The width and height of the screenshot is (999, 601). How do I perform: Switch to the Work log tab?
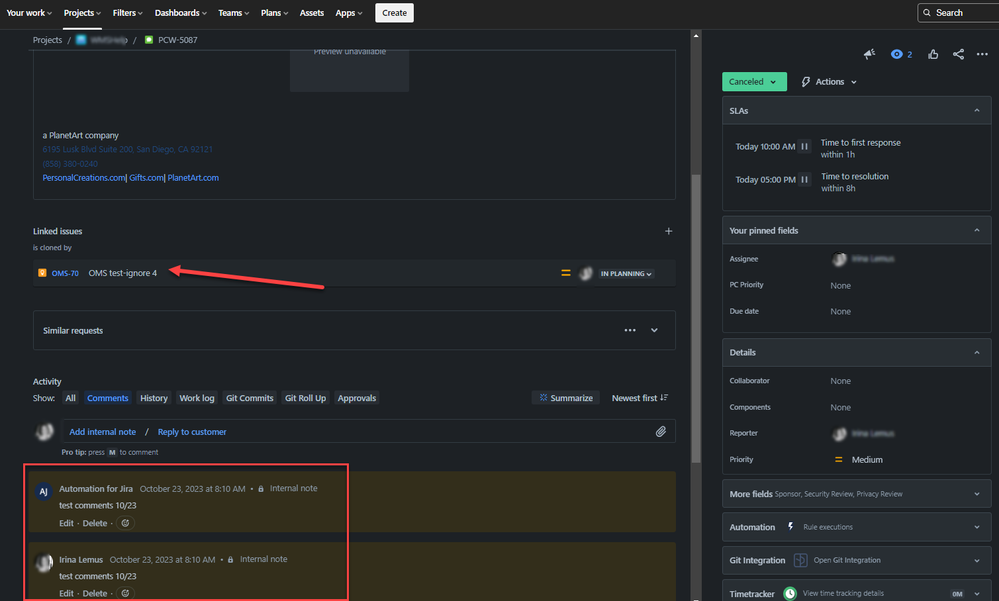(197, 398)
